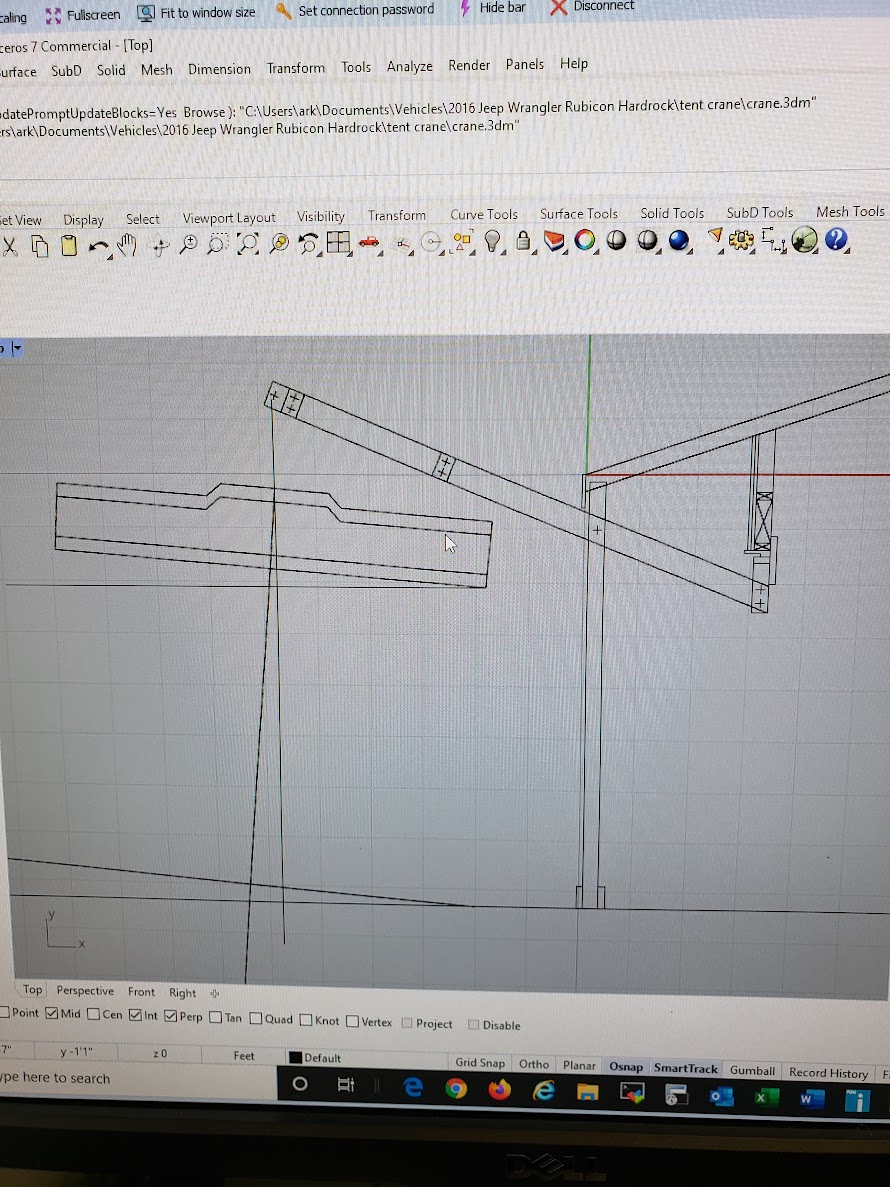
Task: Click the Disconnect button
Action: pyautogui.click(x=592, y=8)
